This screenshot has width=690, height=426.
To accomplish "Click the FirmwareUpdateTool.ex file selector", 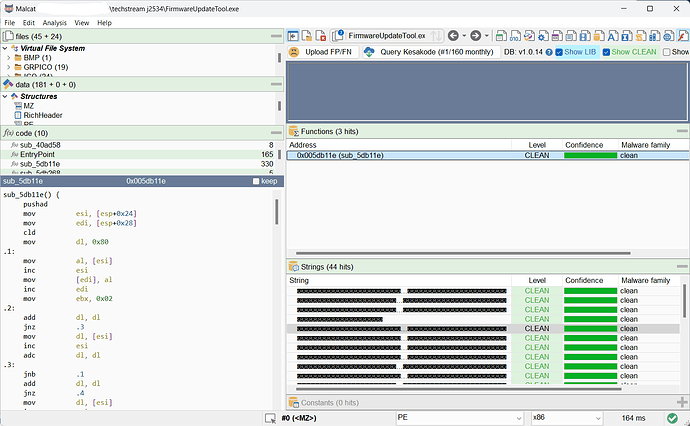I will (387, 36).
